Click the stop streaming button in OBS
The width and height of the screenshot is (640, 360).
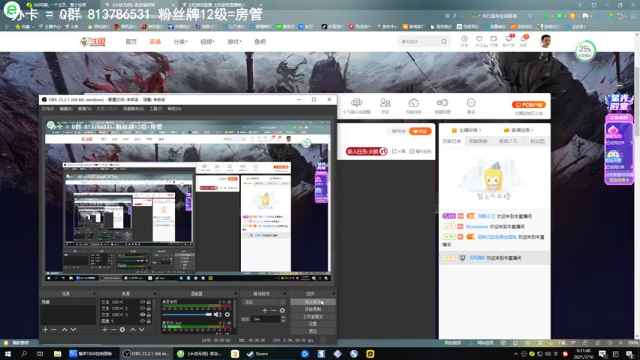(313, 302)
